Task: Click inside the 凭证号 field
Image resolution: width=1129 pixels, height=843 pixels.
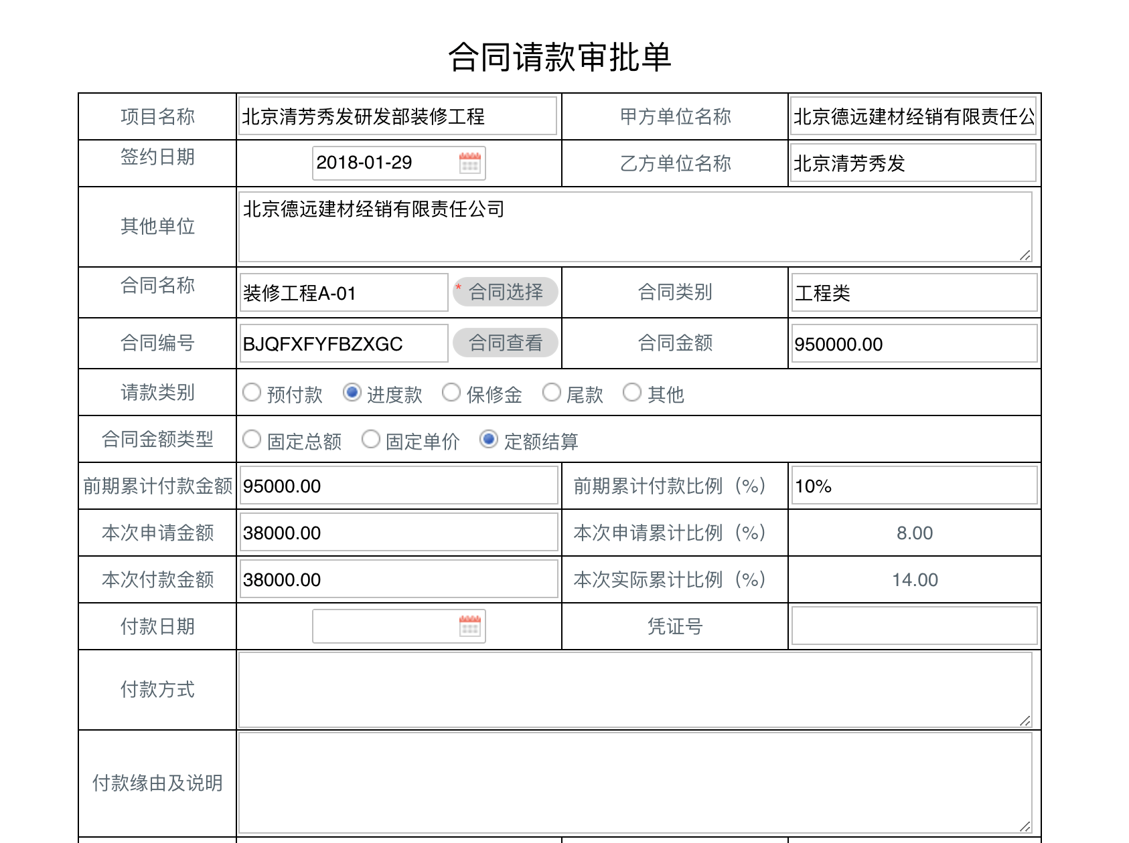Action: (x=914, y=625)
